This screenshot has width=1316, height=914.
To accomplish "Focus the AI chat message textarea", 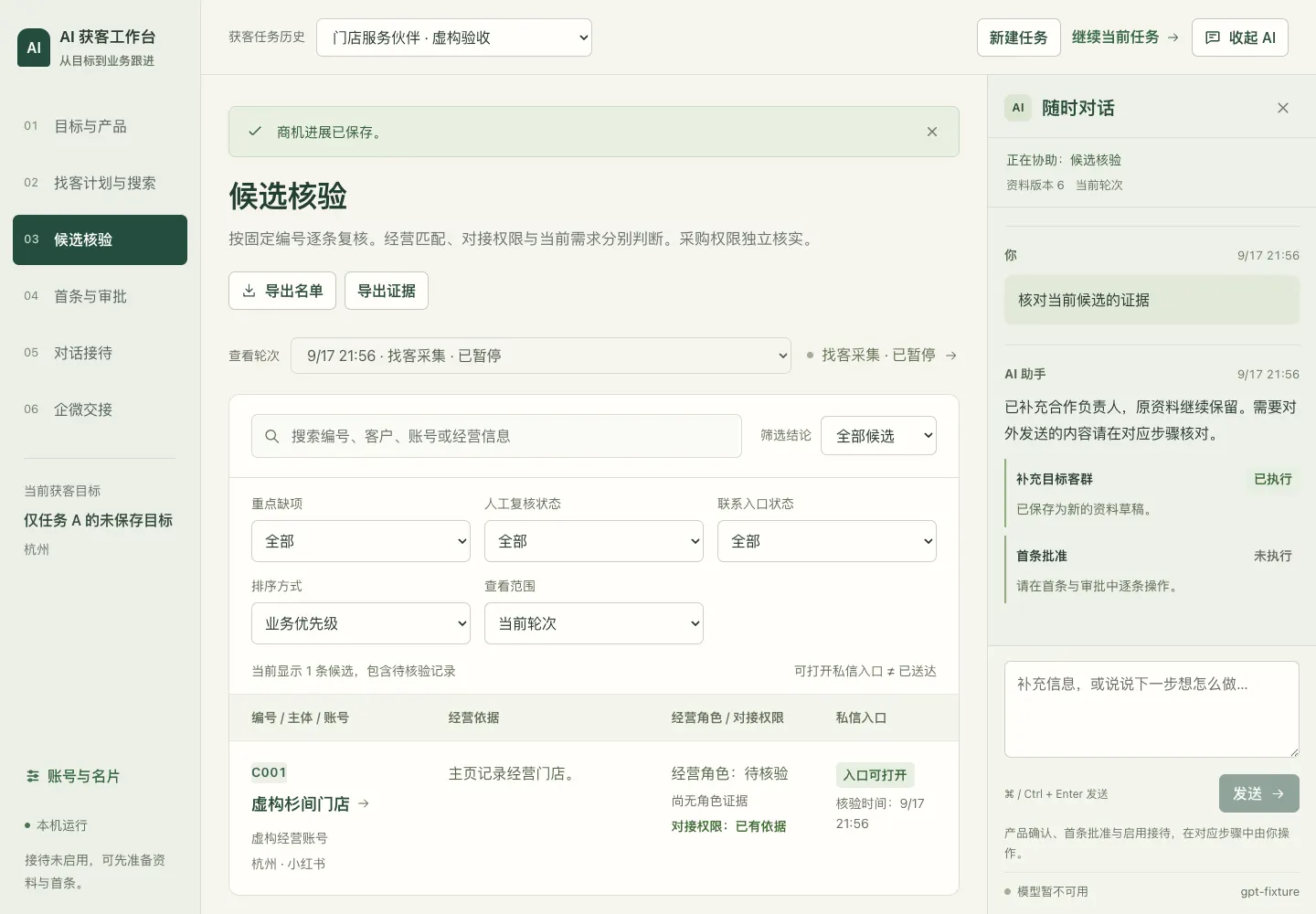I will [x=1151, y=709].
